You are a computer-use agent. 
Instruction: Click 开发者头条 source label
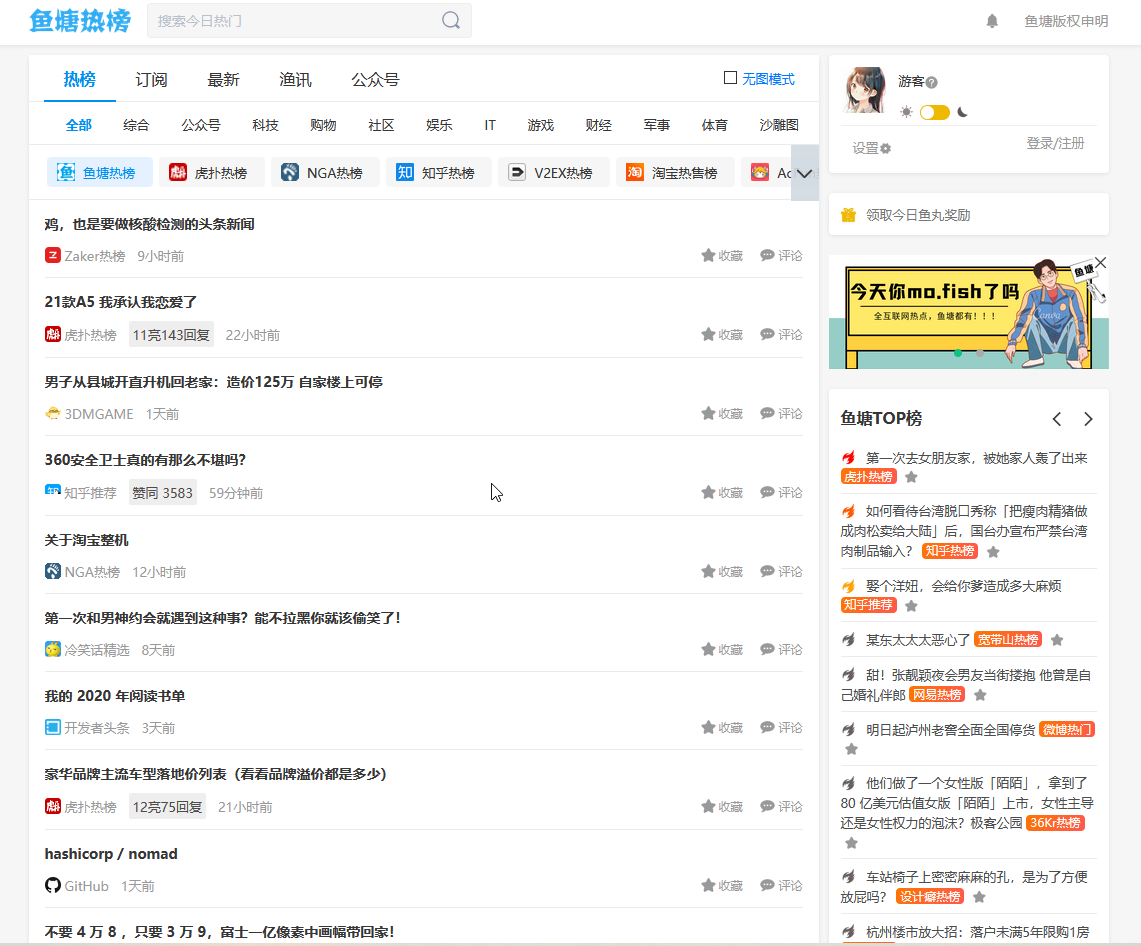pos(97,728)
